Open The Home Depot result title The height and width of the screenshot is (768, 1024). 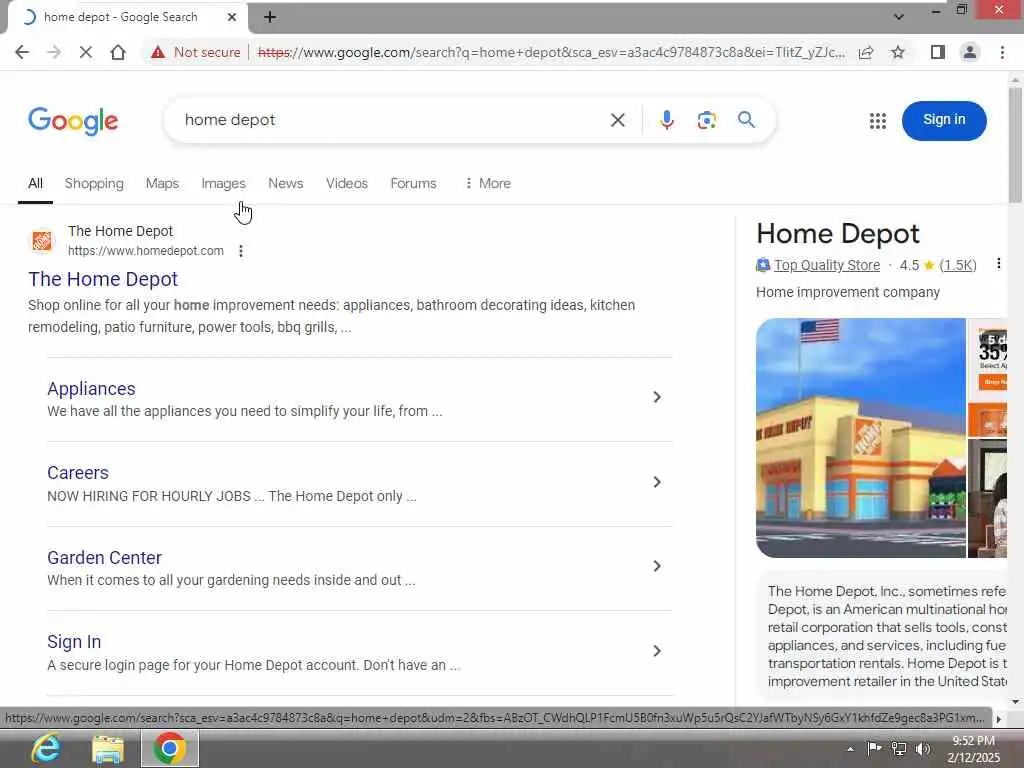click(x=103, y=279)
